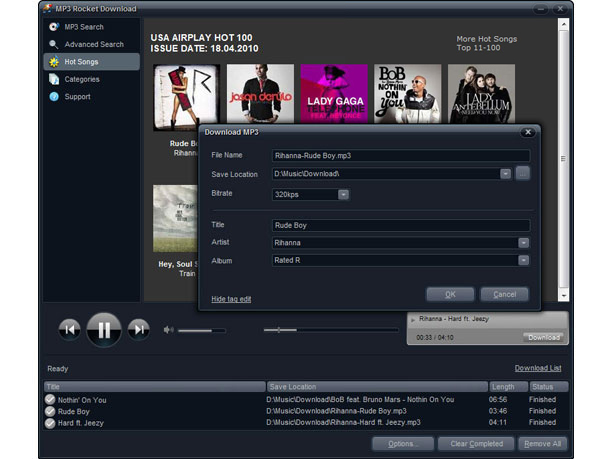
Task: Confirm the download with OK
Action: (450, 294)
